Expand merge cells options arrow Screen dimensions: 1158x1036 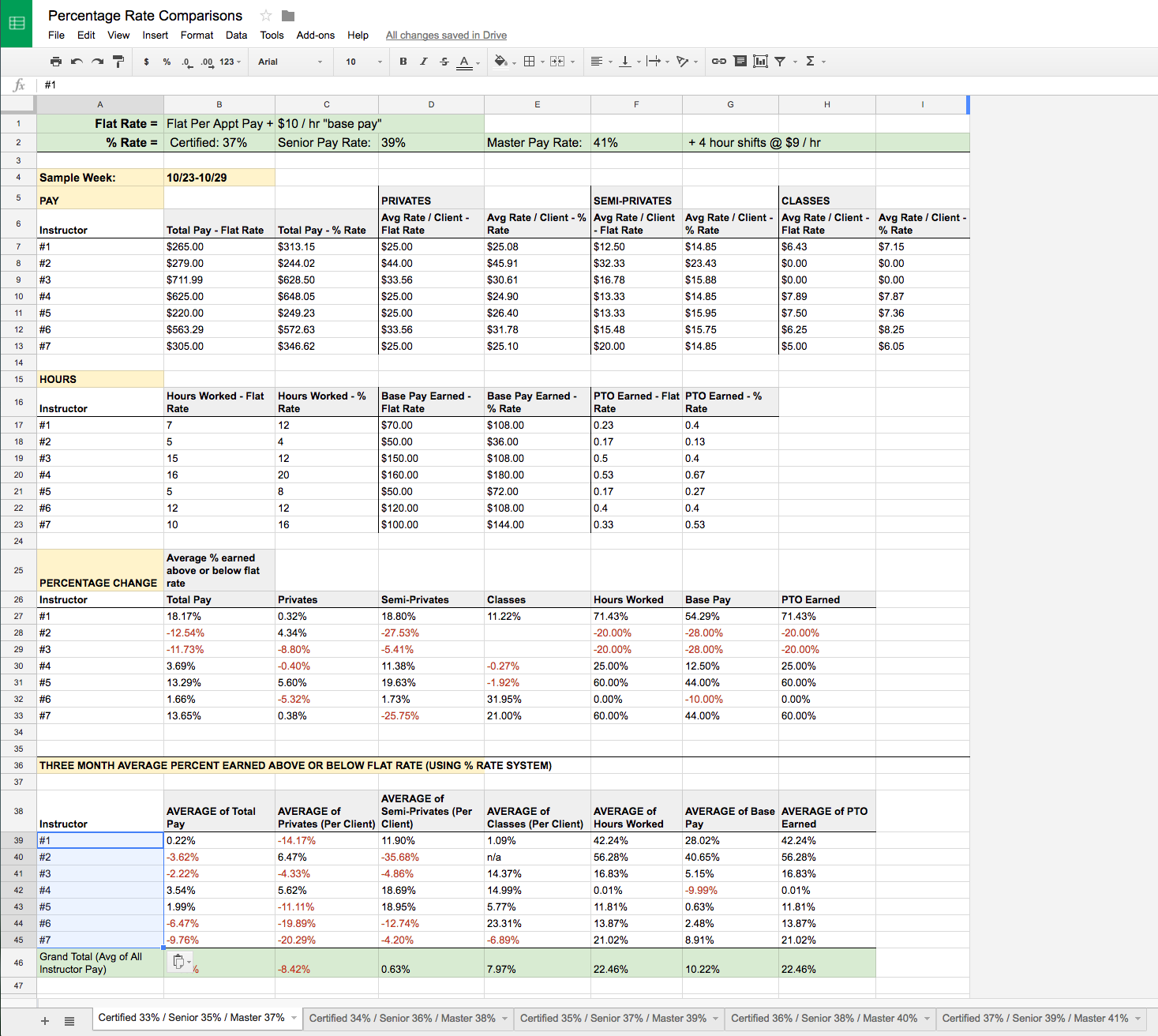[572, 62]
